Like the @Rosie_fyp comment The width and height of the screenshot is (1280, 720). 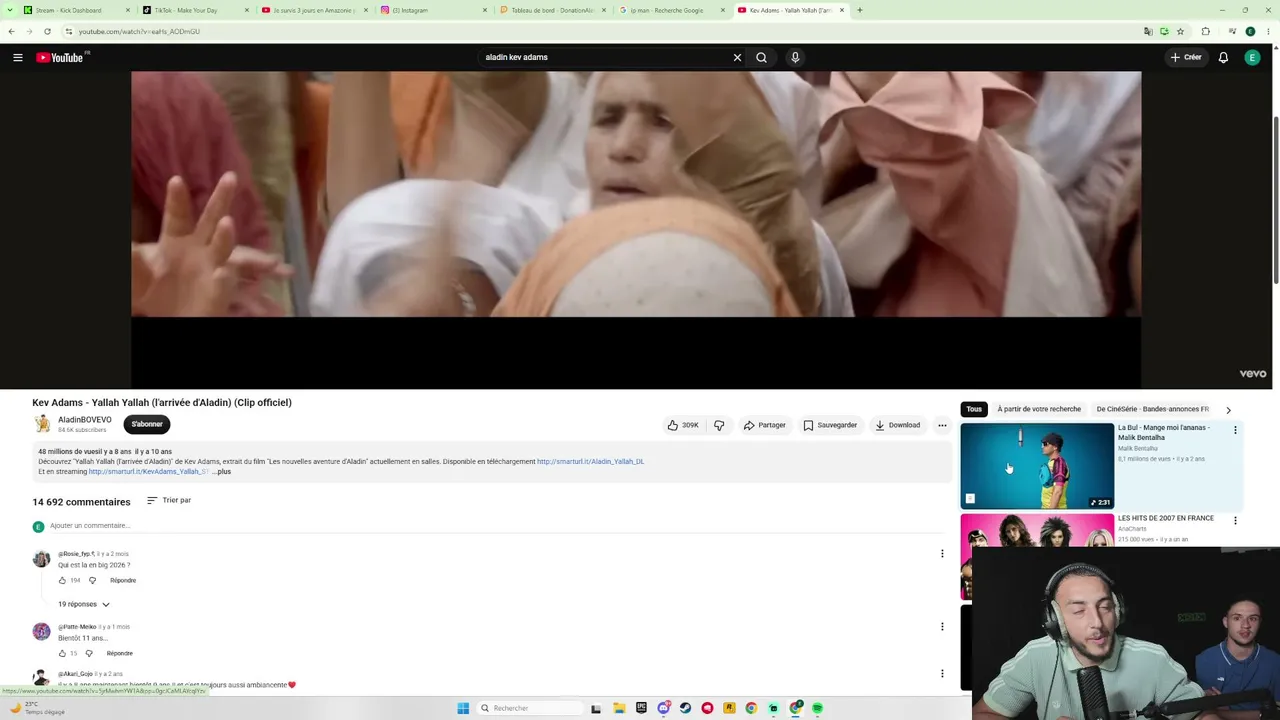pyautogui.click(x=62, y=580)
